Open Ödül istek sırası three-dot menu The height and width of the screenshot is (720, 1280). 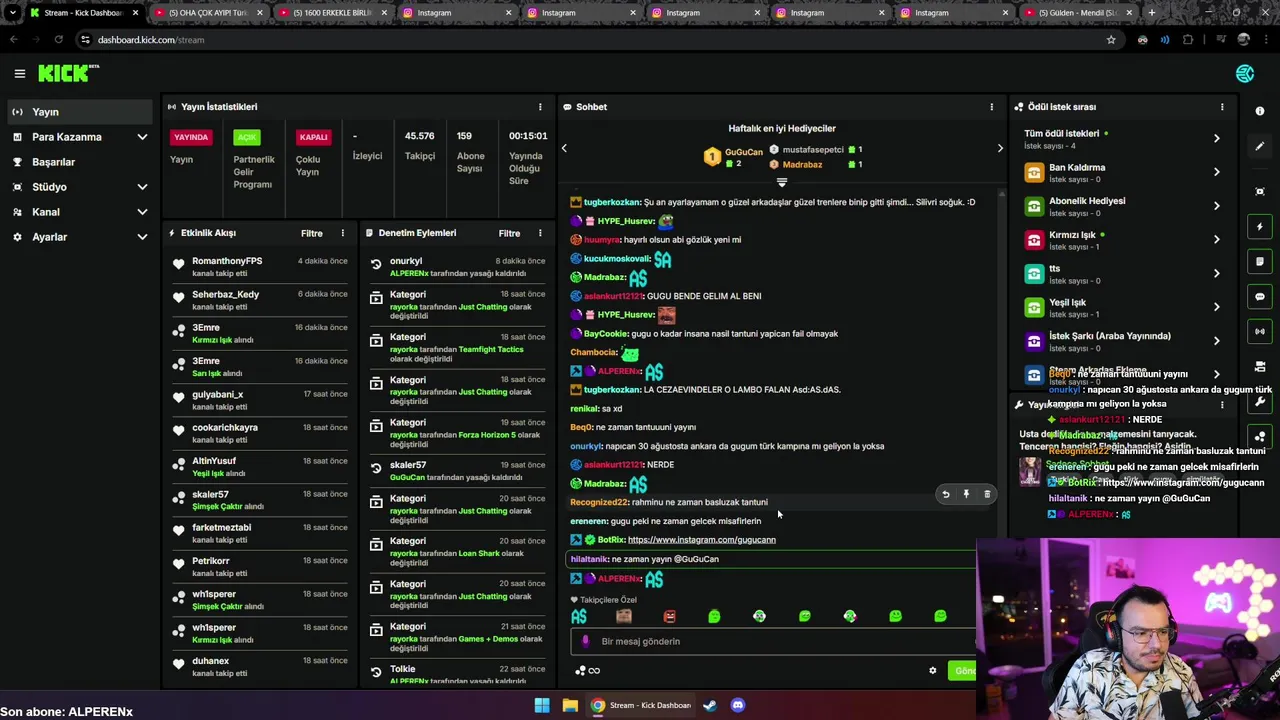[1222, 107]
